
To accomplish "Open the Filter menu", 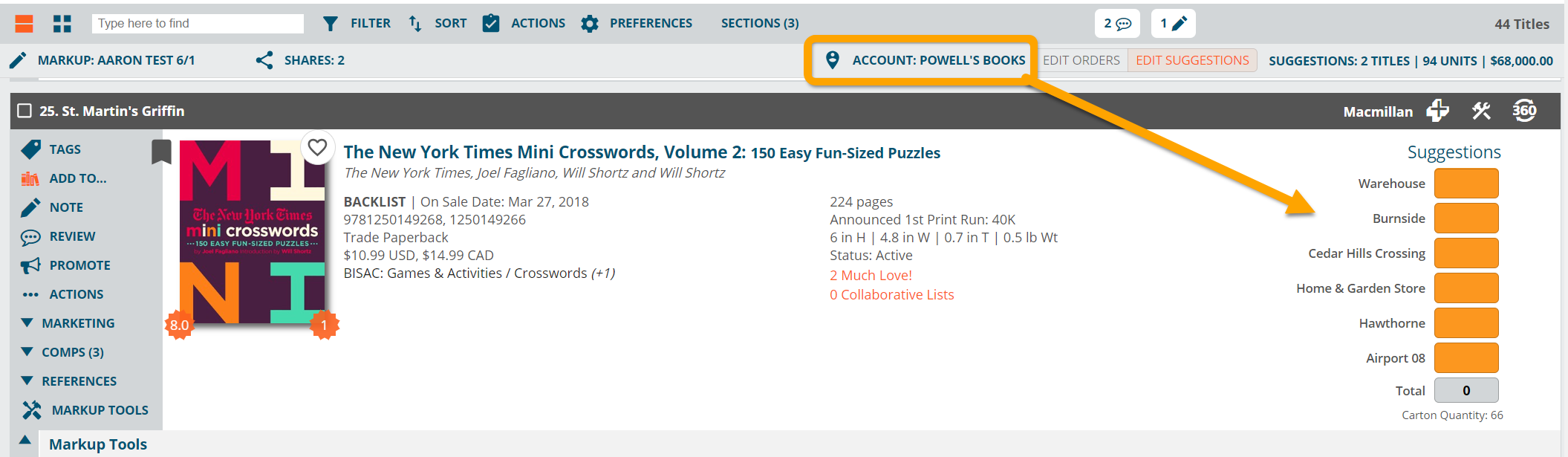I will pyautogui.click(x=357, y=24).
